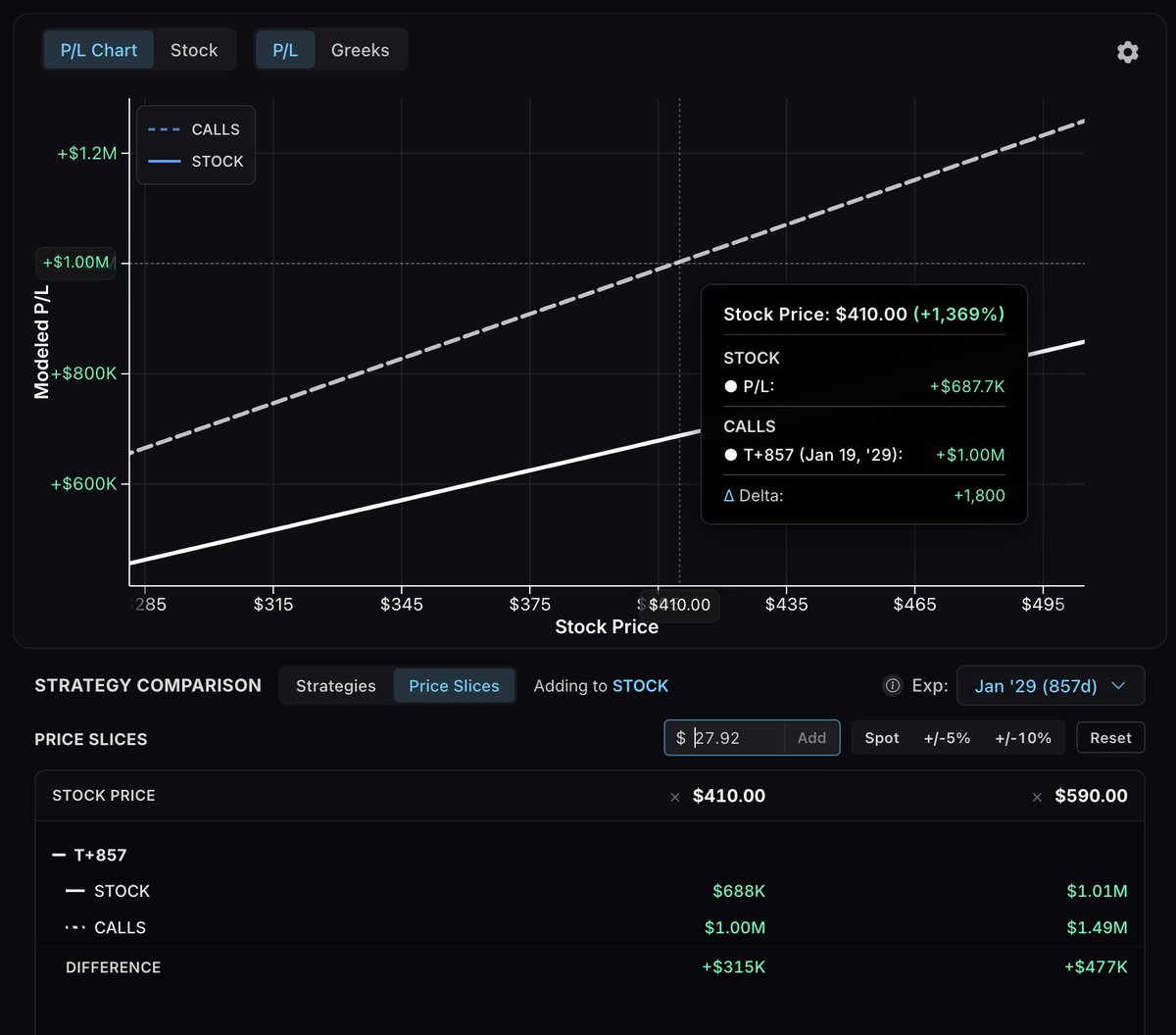Click info icon beside Exp label

pyautogui.click(x=893, y=686)
